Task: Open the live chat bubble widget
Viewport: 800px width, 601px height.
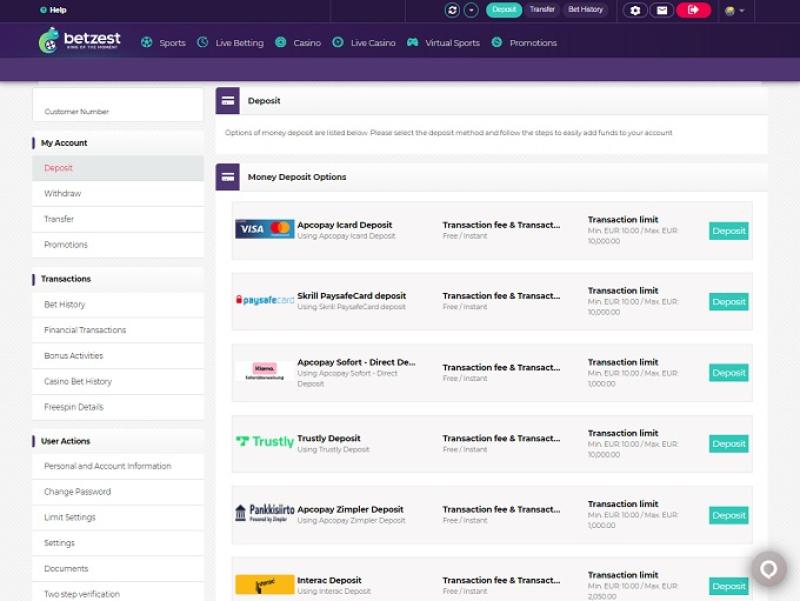Action: (x=768, y=568)
